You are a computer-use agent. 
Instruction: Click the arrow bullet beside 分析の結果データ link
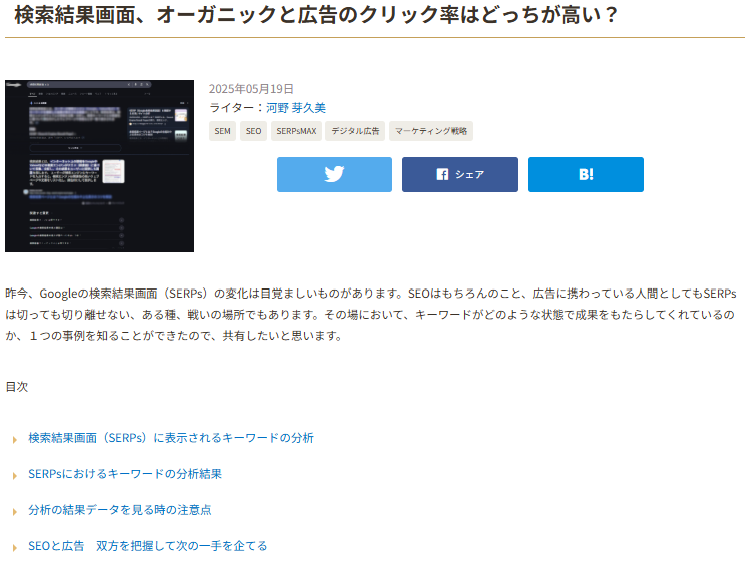tap(14, 511)
